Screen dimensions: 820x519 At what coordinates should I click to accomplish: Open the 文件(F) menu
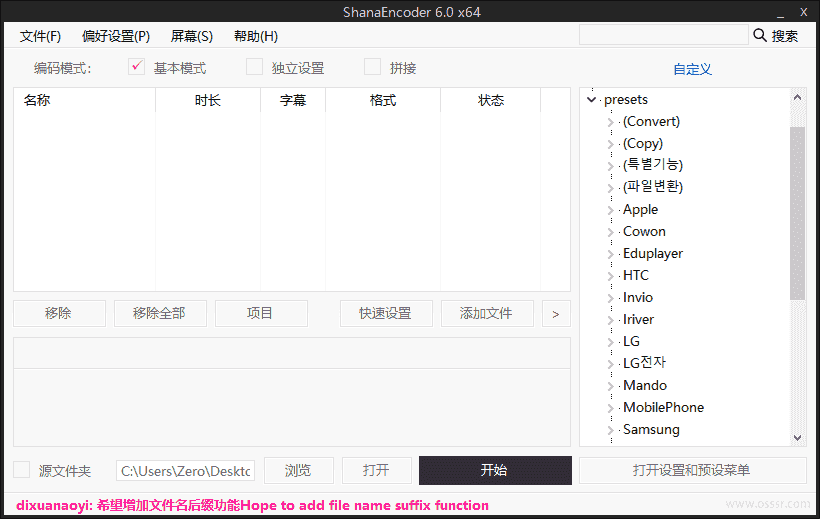(40, 36)
